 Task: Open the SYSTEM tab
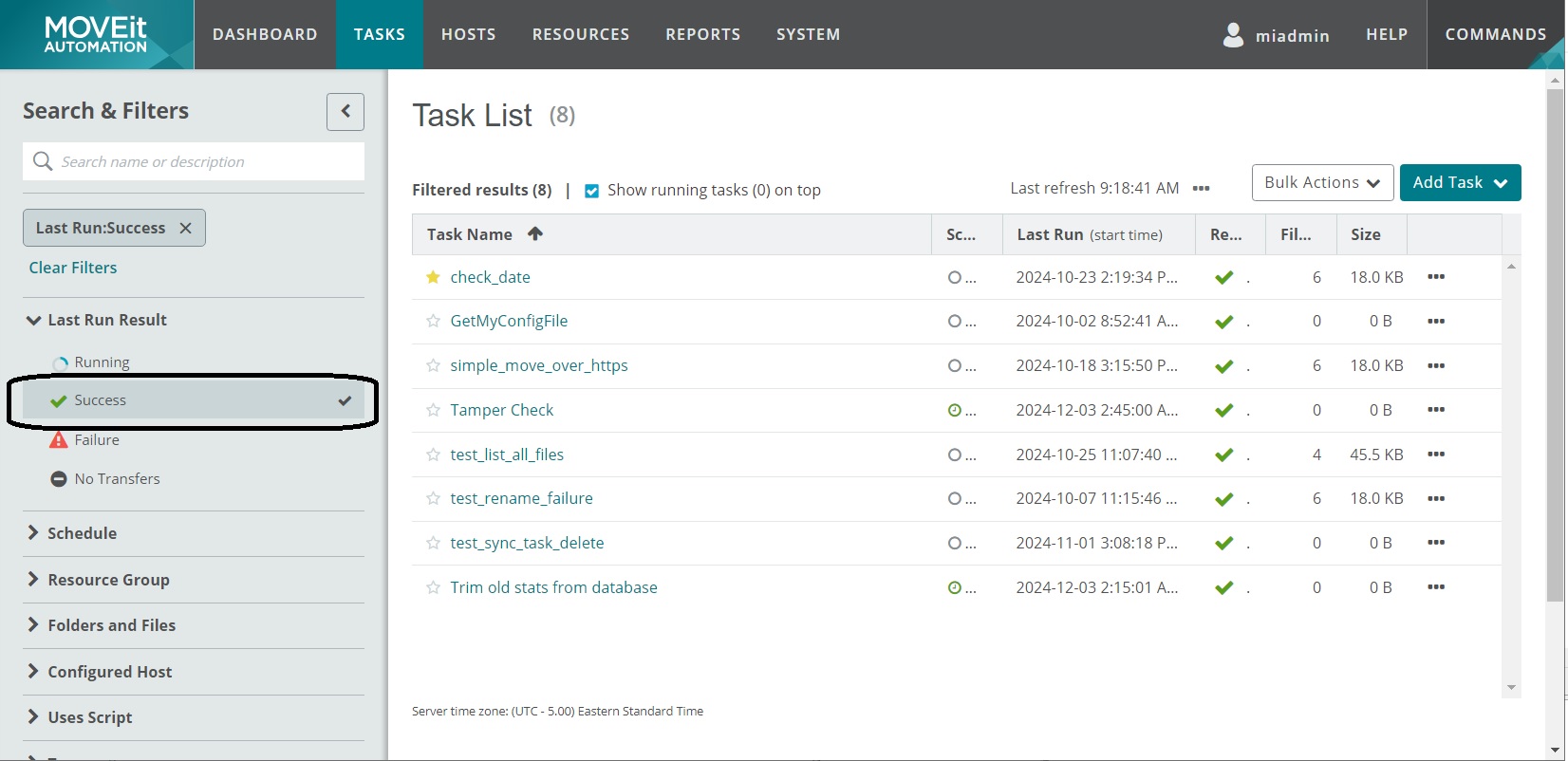click(809, 34)
